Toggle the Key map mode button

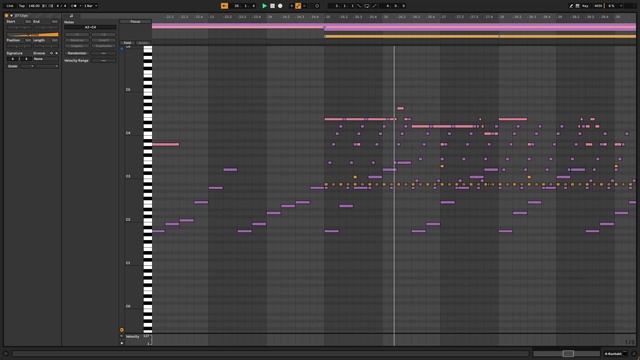(x=585, y=6)
